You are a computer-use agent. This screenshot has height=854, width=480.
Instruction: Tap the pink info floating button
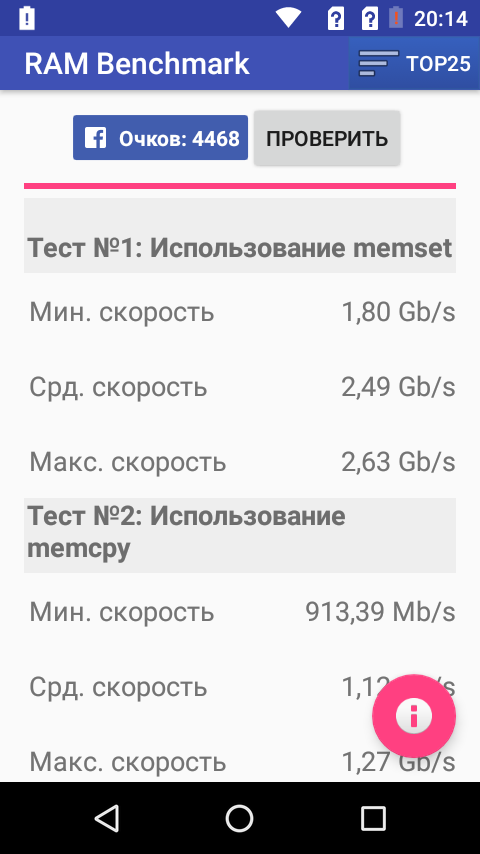tap(414, 716)
